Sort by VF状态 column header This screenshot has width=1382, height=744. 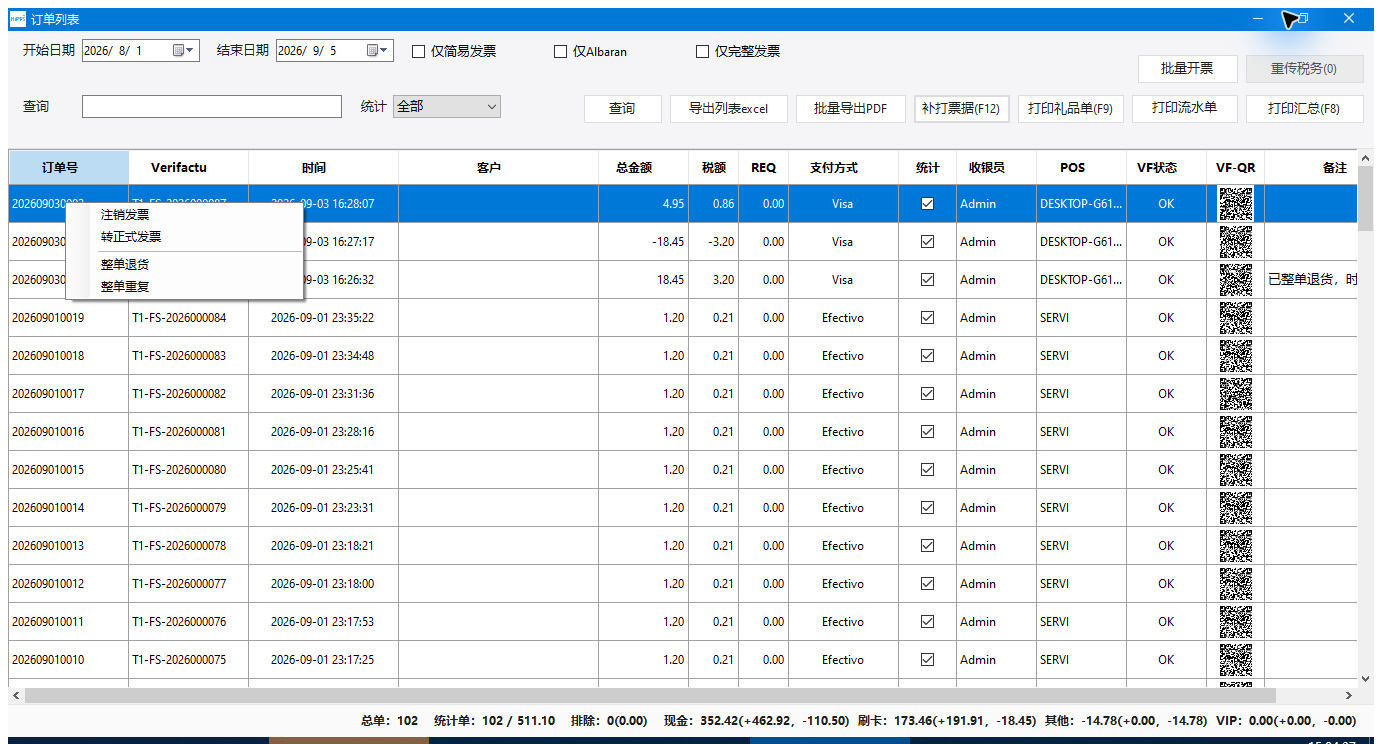1167,168
